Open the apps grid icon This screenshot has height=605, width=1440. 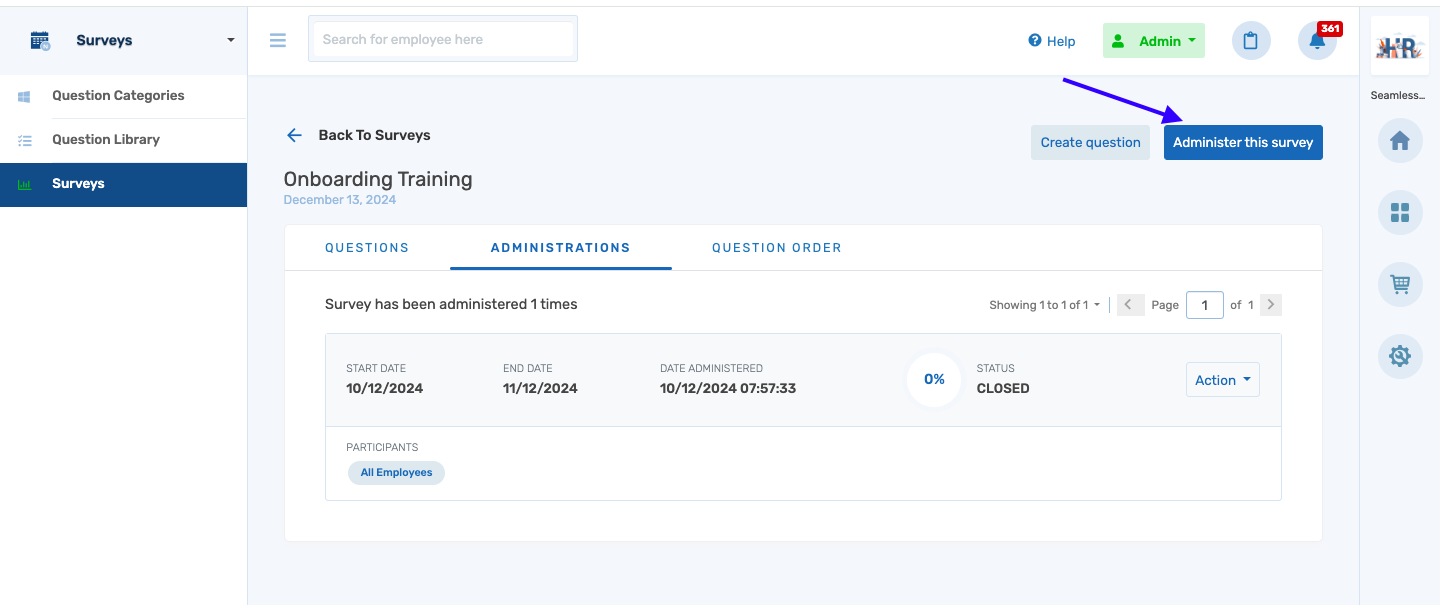[1399, 213]
